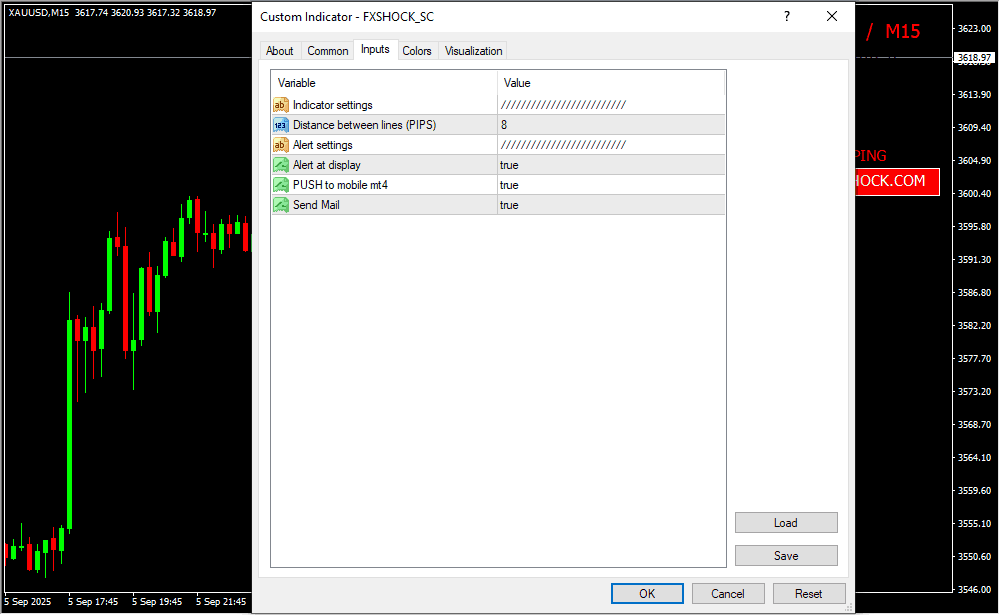
Task: Switch to the About tab
Action: 280,51
